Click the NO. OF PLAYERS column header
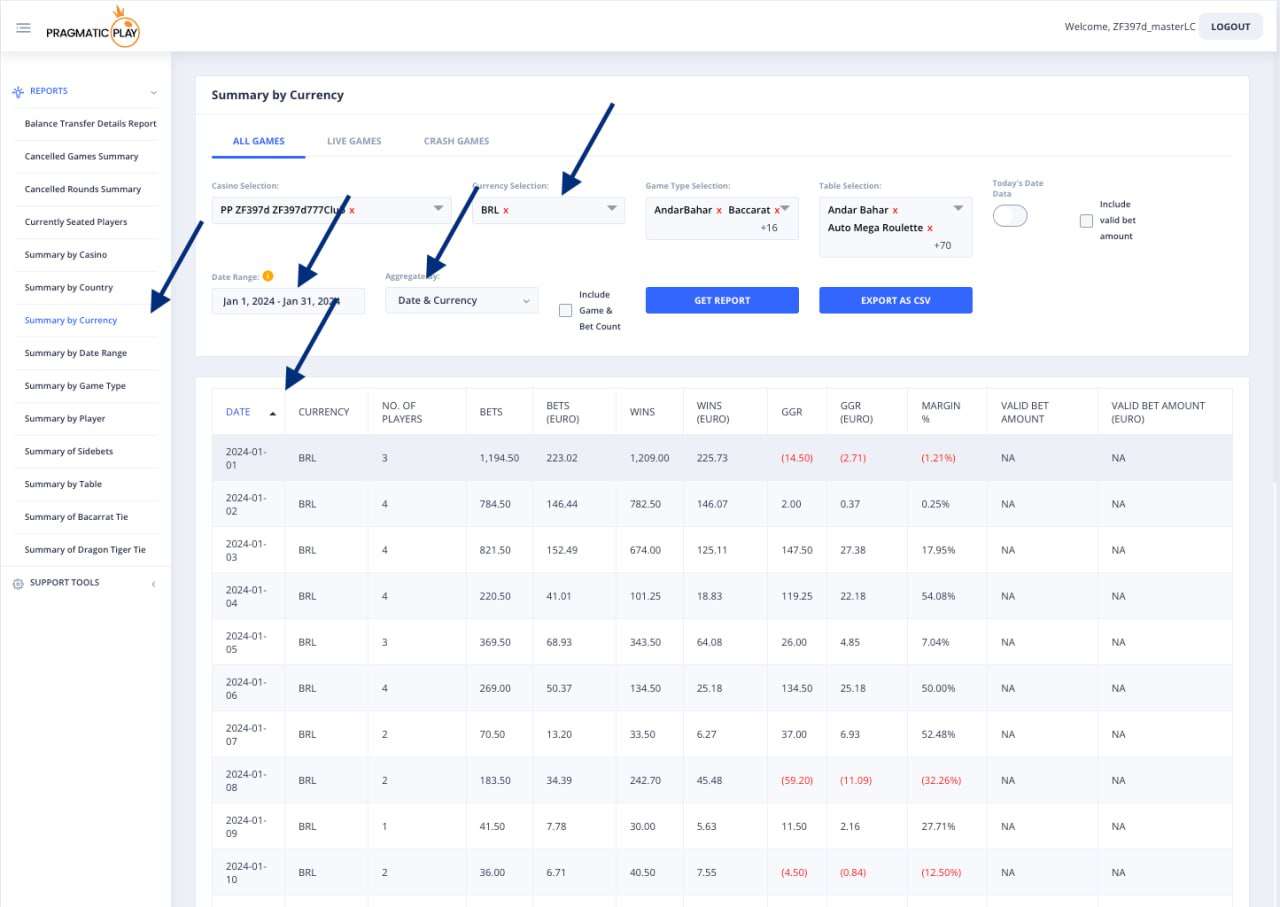This screenshot has height=907, width=1280. click(402, 412)
